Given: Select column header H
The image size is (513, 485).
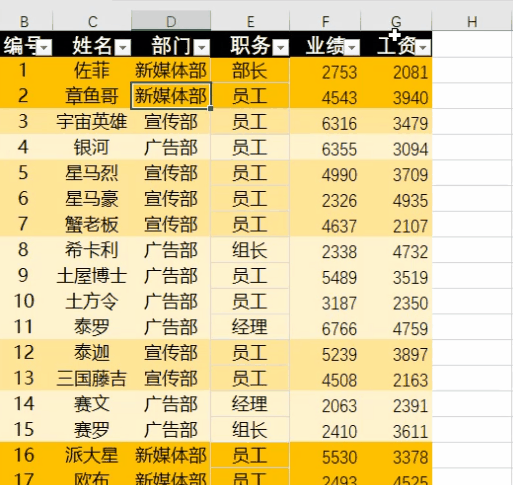Looking at the screenshot, I should pos(472,21).
